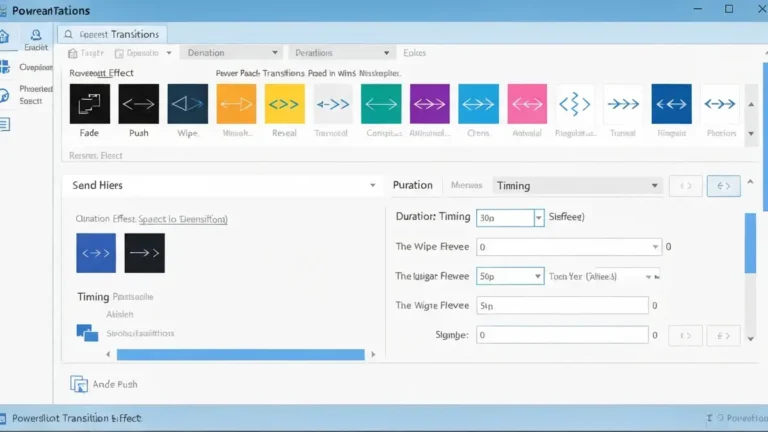Click the Phoerted Soectt sidebar icon
Image resolution: width=768 pixels, height=432 pixels.
(x=4, y=95)
